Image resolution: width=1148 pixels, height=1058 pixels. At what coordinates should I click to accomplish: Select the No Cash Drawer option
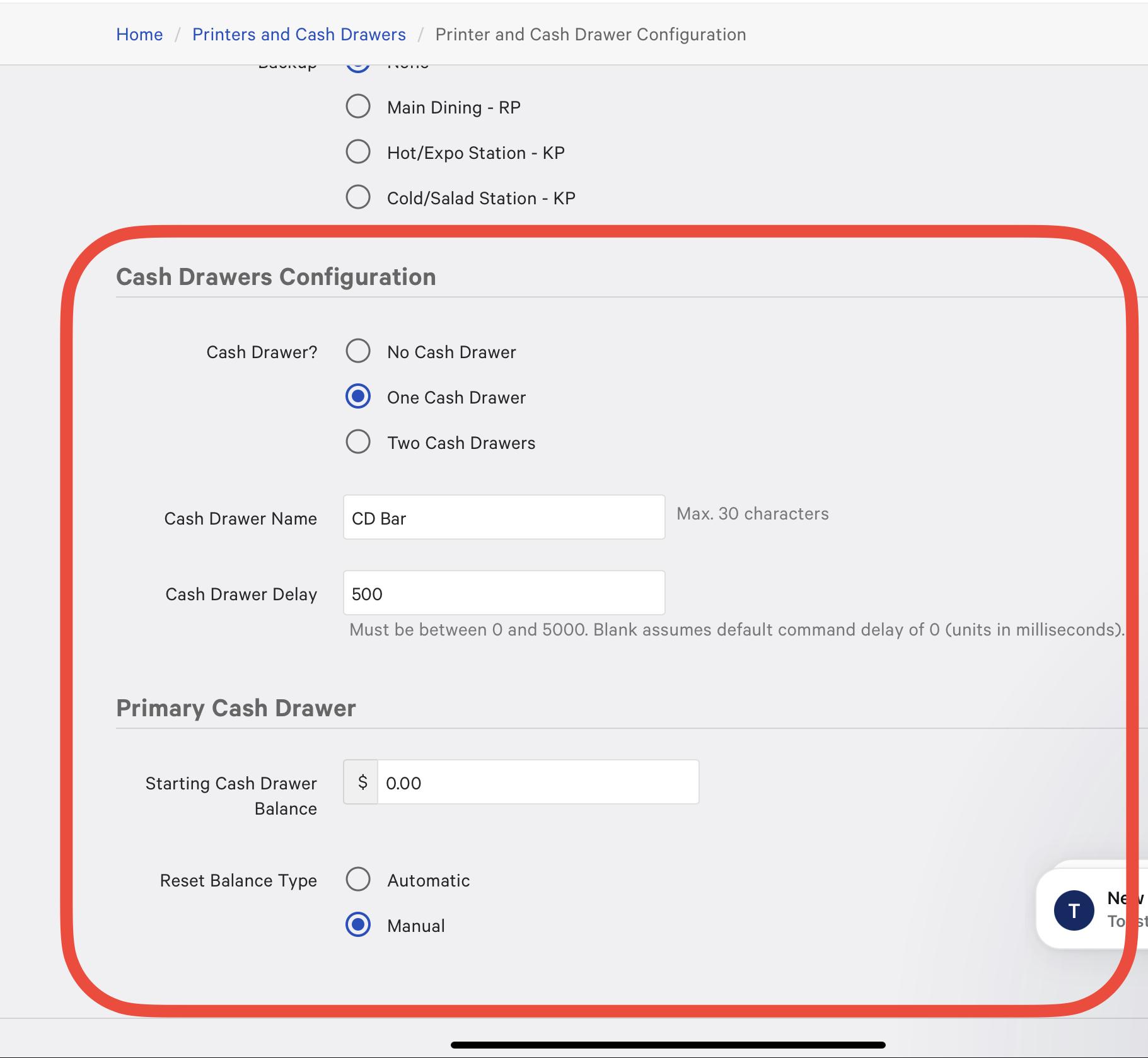358,351
